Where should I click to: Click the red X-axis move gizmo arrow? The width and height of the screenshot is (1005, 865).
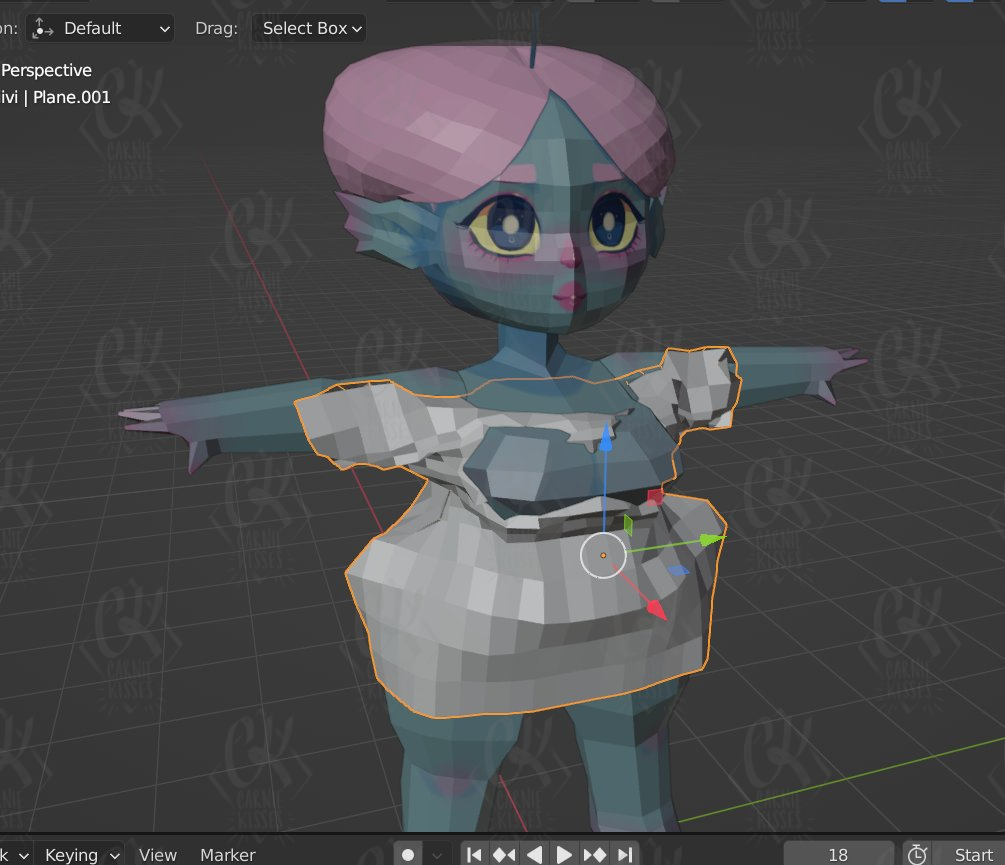click(654, 608)
